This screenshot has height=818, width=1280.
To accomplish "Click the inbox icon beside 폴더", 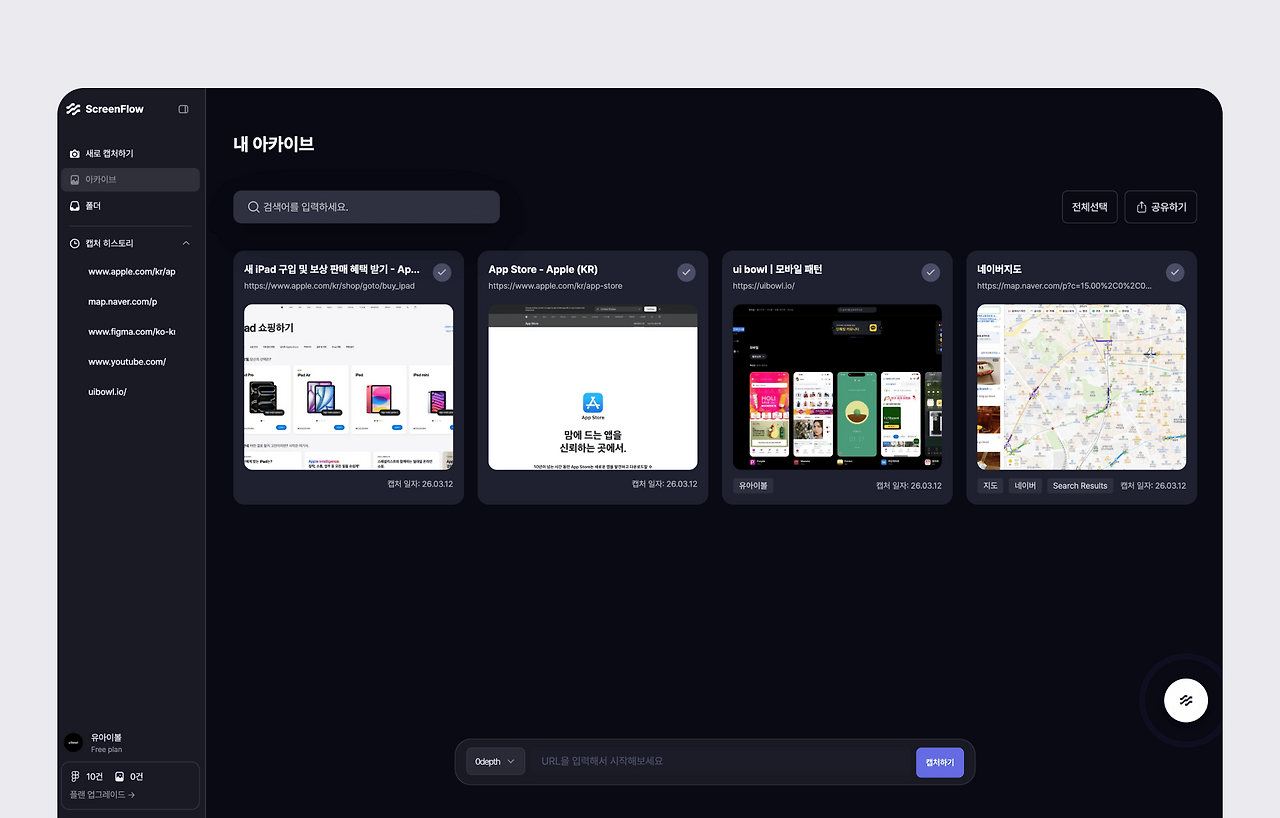I will pos(75,206).
